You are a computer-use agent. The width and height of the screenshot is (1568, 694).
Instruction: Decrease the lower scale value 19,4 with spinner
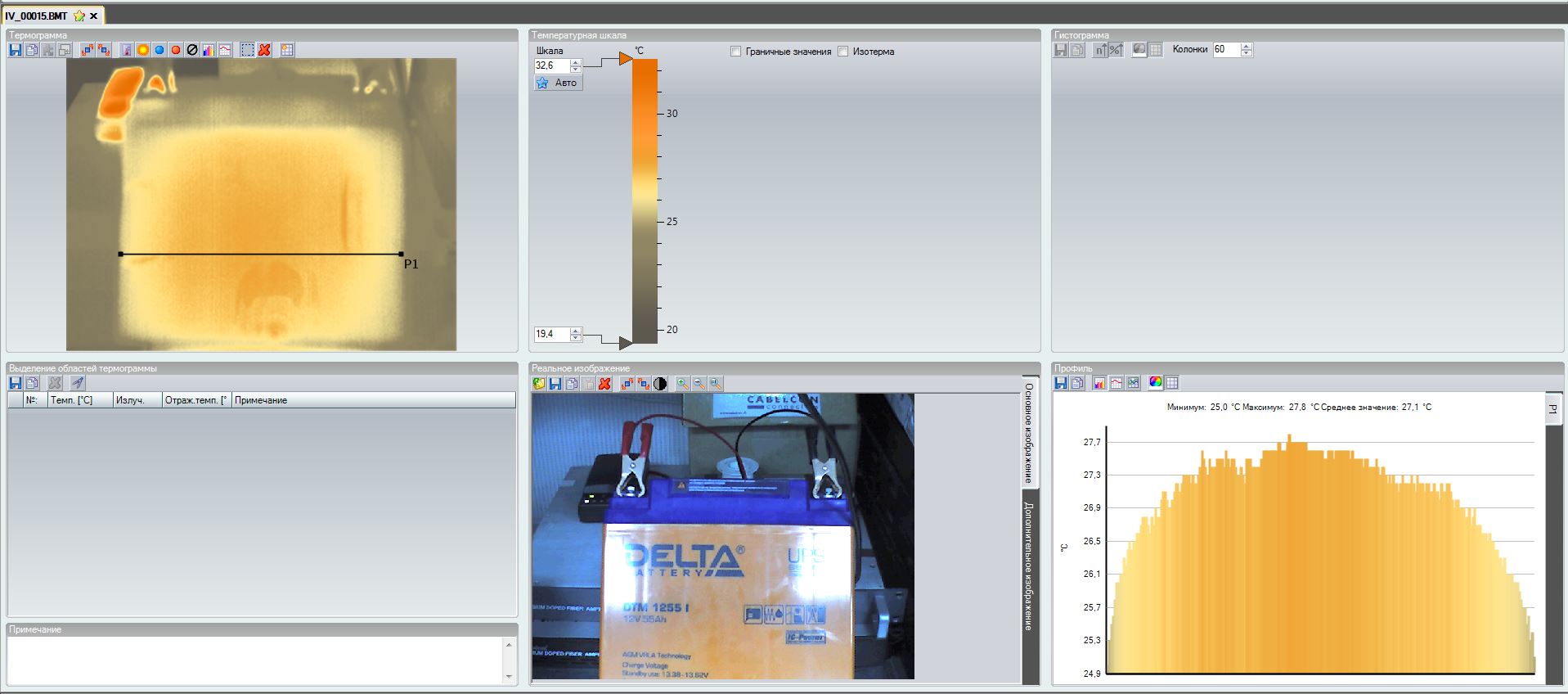576,337
